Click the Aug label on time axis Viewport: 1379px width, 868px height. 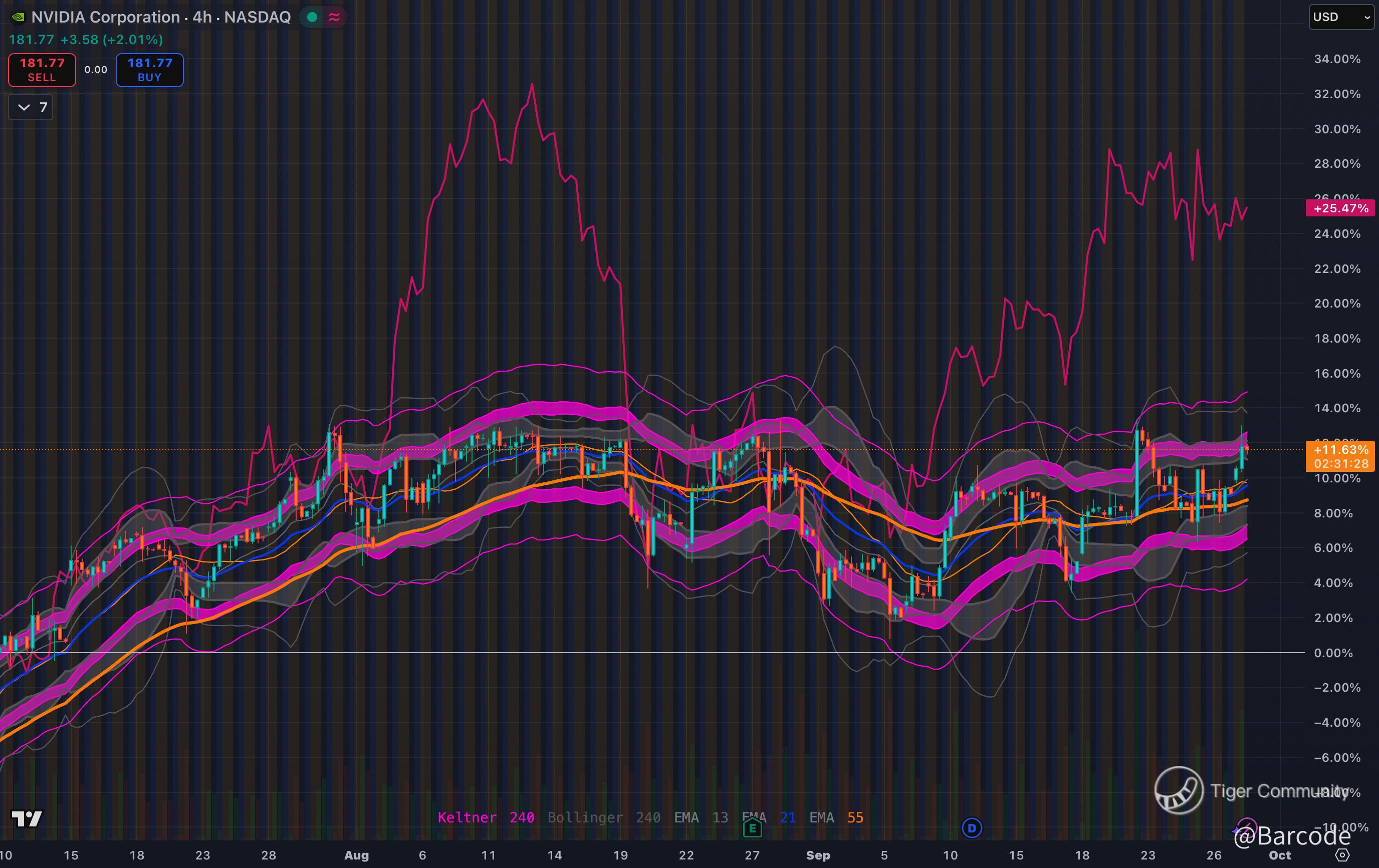(356, 855)
